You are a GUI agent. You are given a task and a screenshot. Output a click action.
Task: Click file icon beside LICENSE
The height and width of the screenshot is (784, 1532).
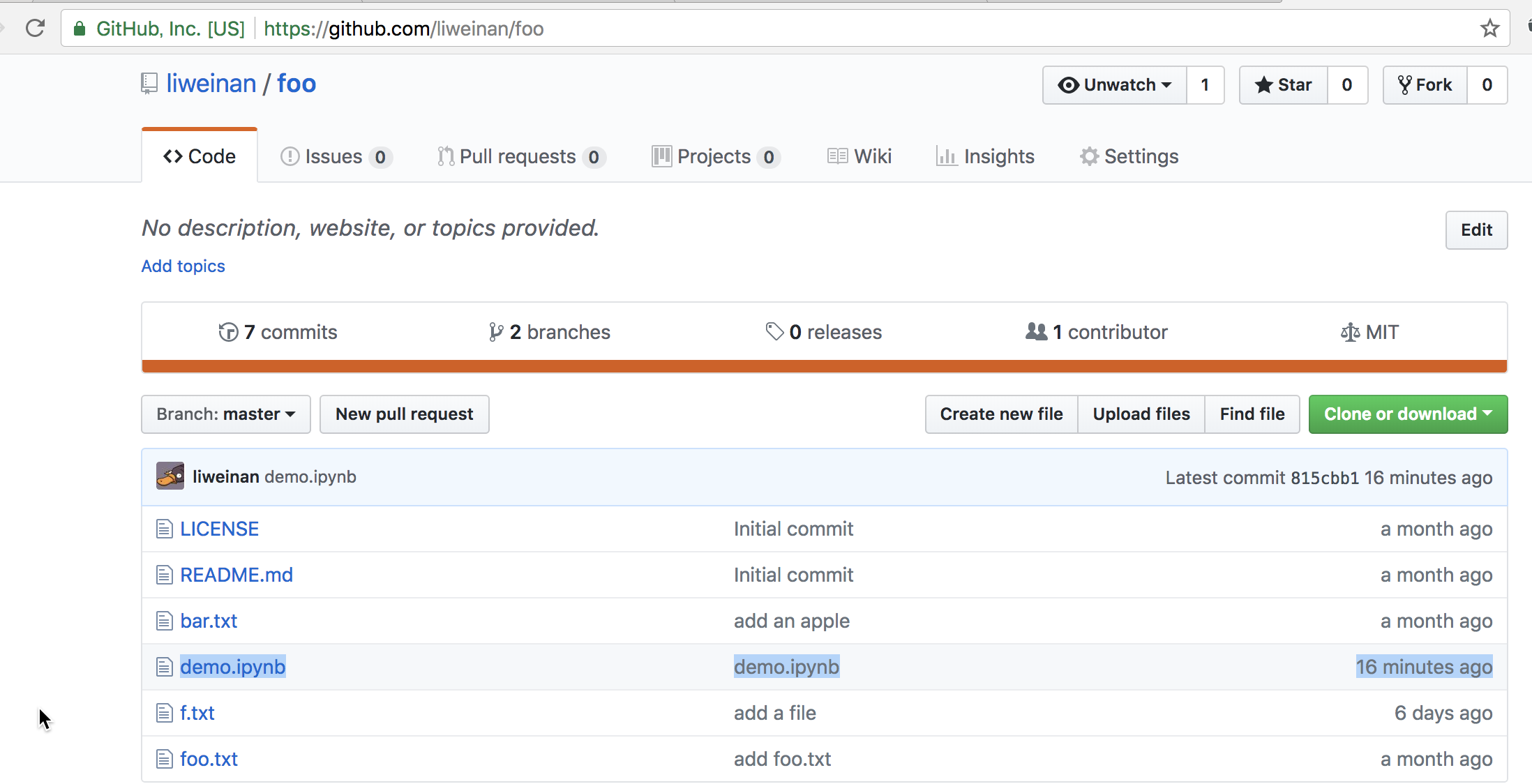164,529
